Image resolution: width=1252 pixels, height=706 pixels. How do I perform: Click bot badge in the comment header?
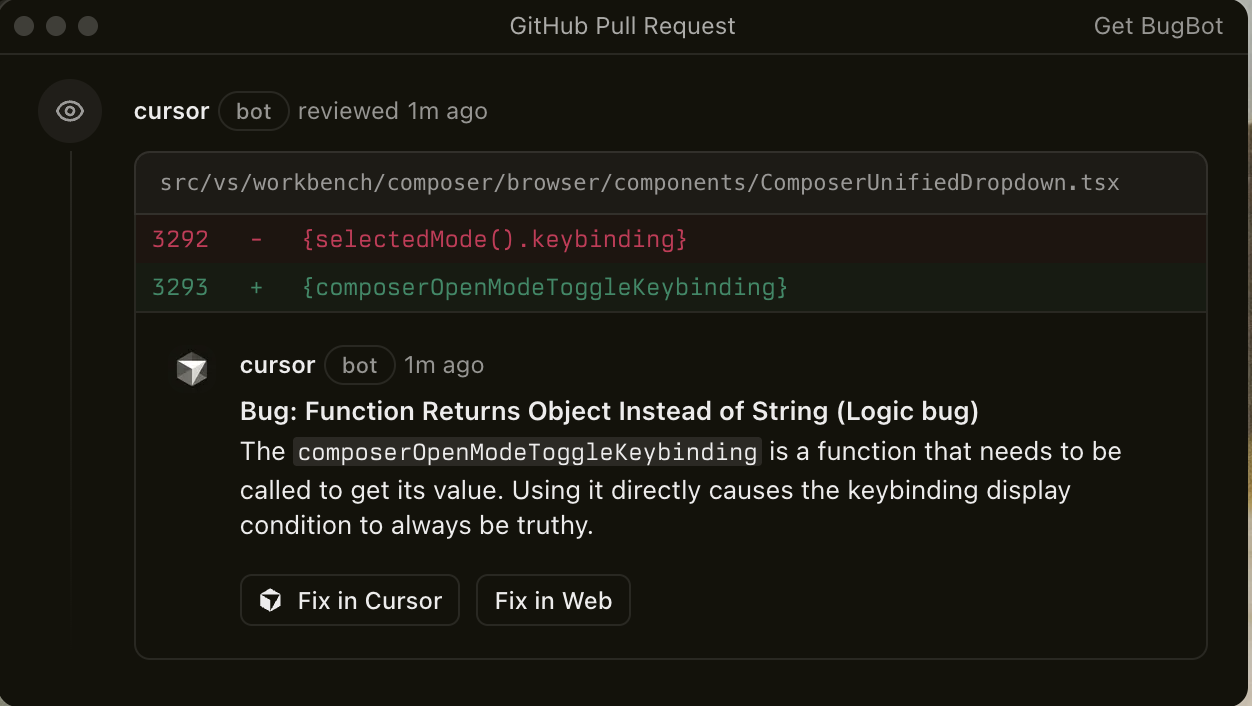[x=359, y=365]
